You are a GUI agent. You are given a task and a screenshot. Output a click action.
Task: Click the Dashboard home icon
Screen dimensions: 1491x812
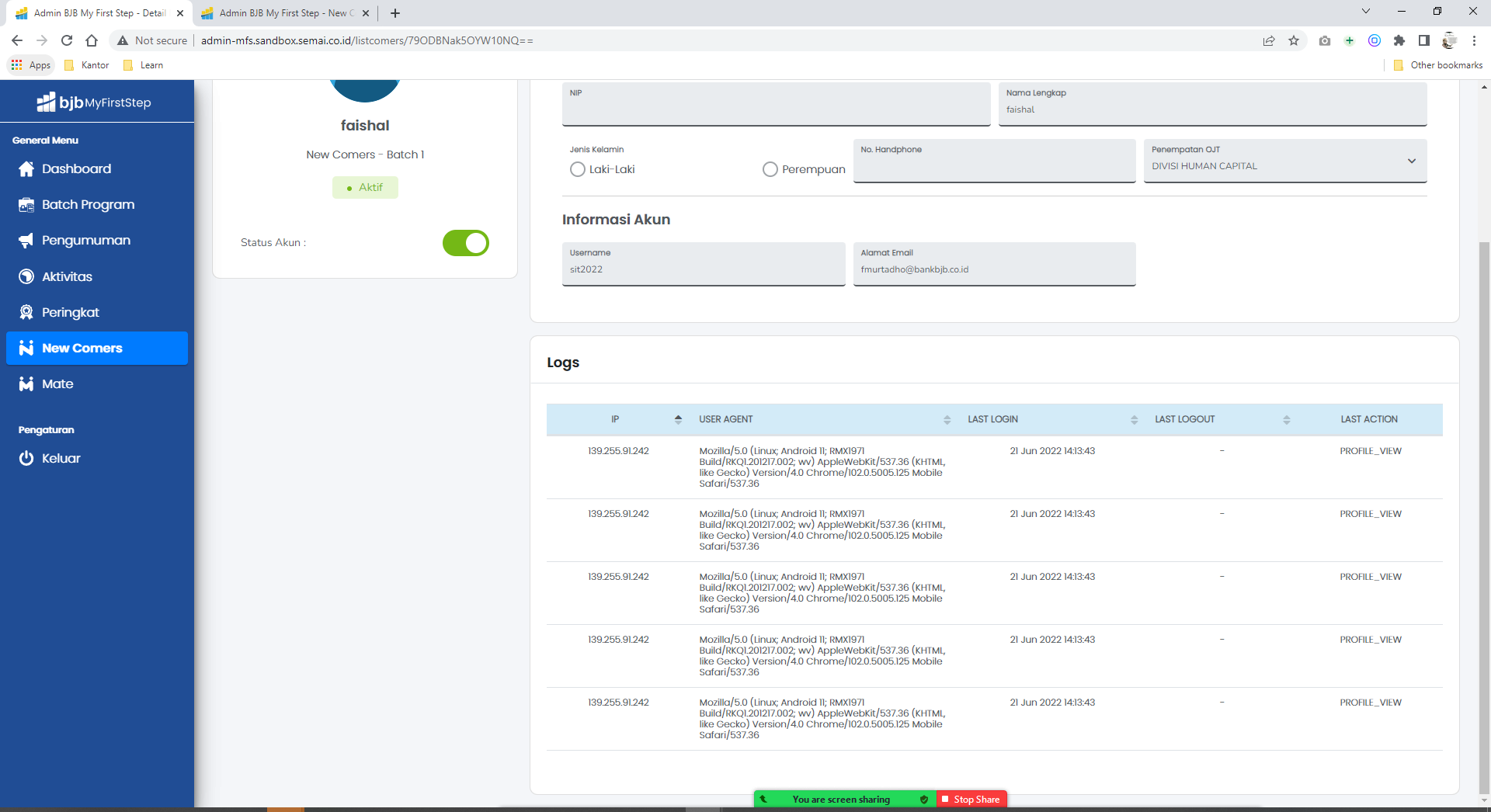[26, 168]
